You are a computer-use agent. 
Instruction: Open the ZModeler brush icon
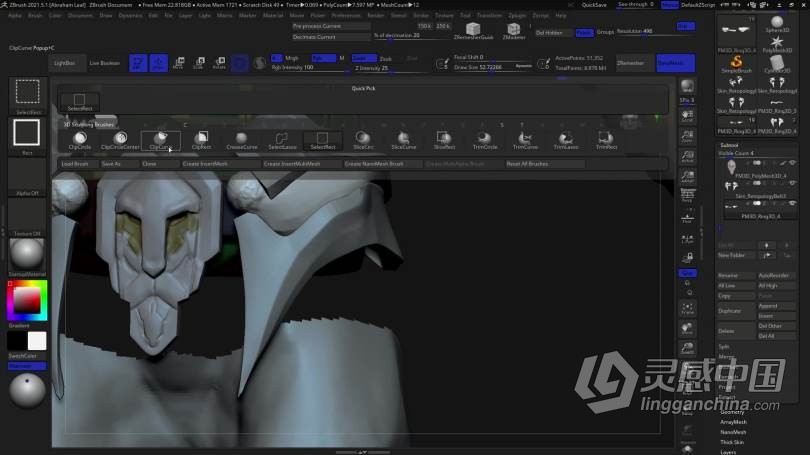pos(513,31)
